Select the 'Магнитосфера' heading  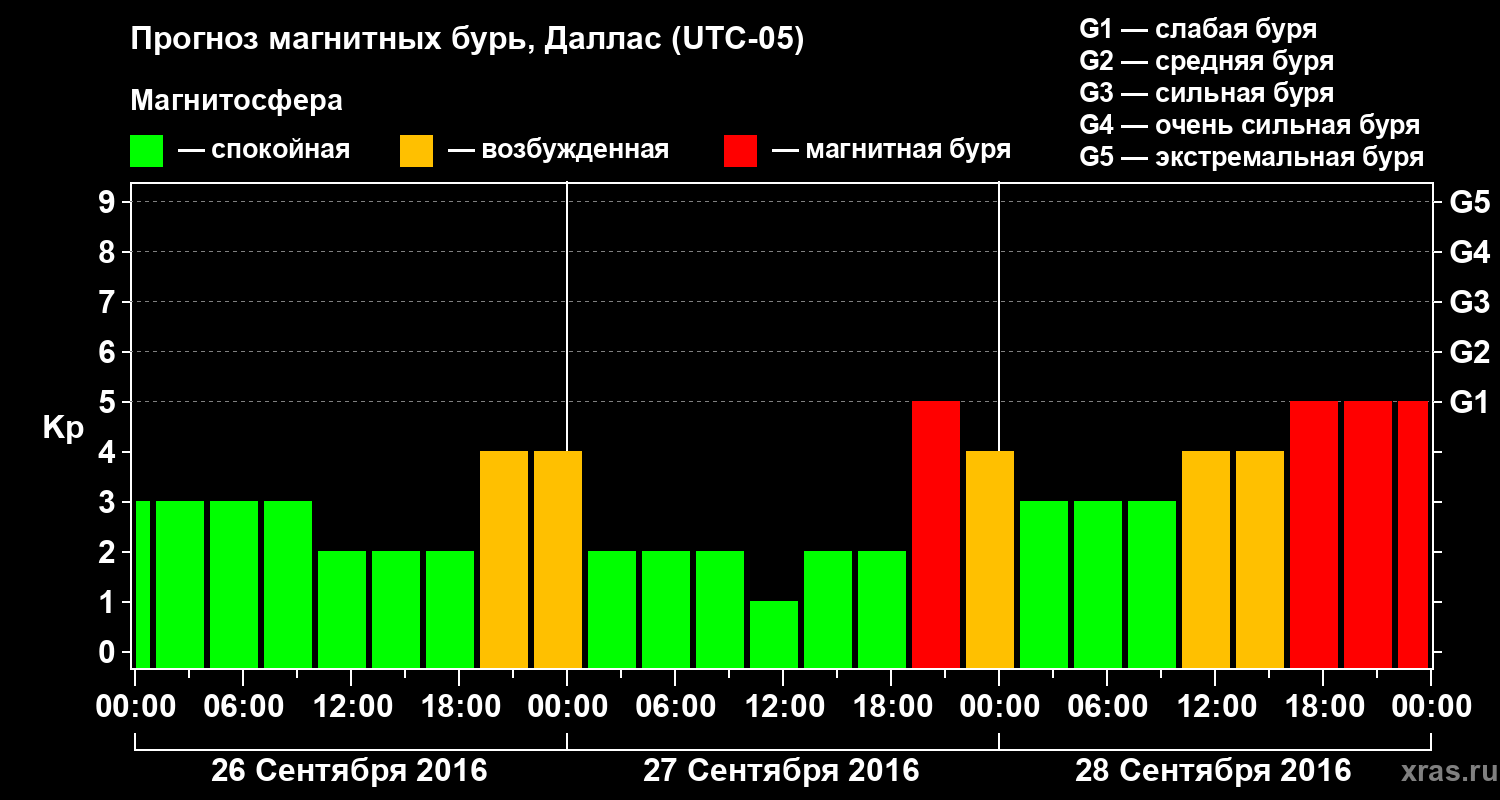[237, 101]
